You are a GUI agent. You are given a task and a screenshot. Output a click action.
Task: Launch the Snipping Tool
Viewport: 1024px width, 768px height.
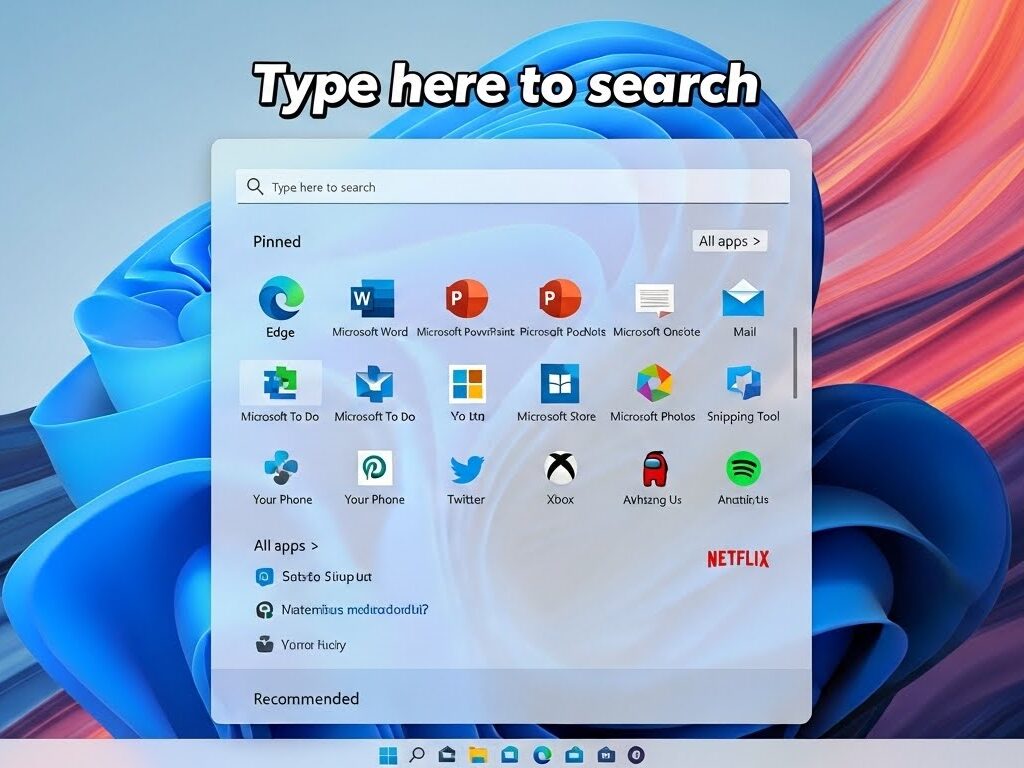[x=743, y=392]
